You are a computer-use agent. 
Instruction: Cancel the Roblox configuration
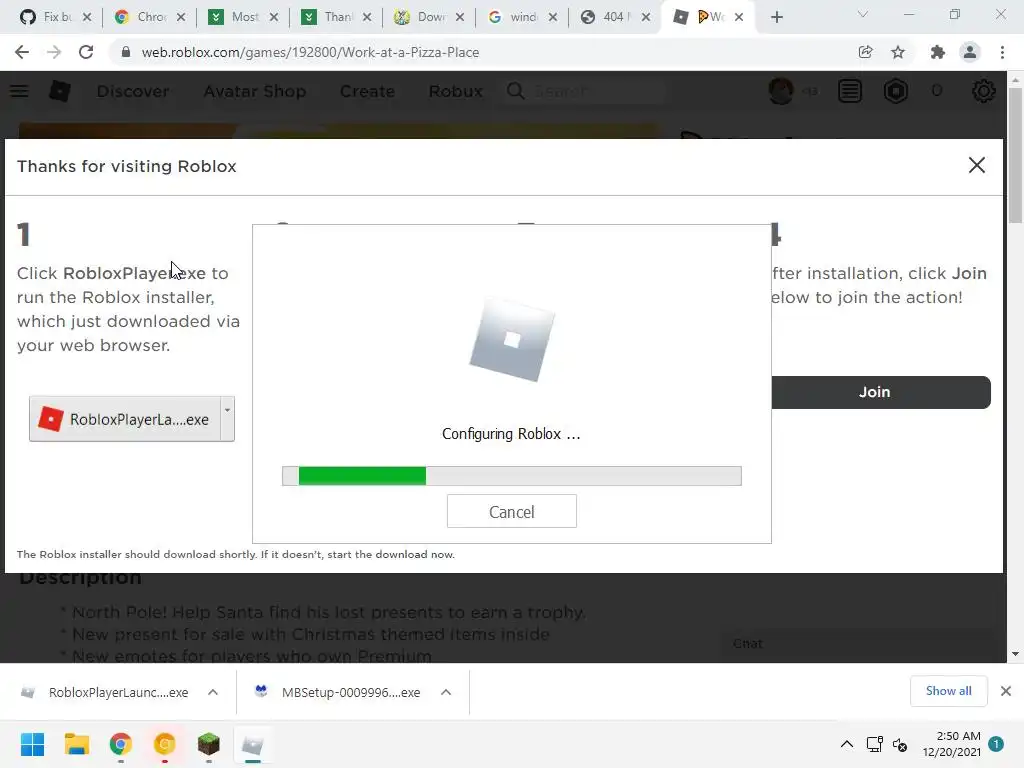(x=511, y=511)
